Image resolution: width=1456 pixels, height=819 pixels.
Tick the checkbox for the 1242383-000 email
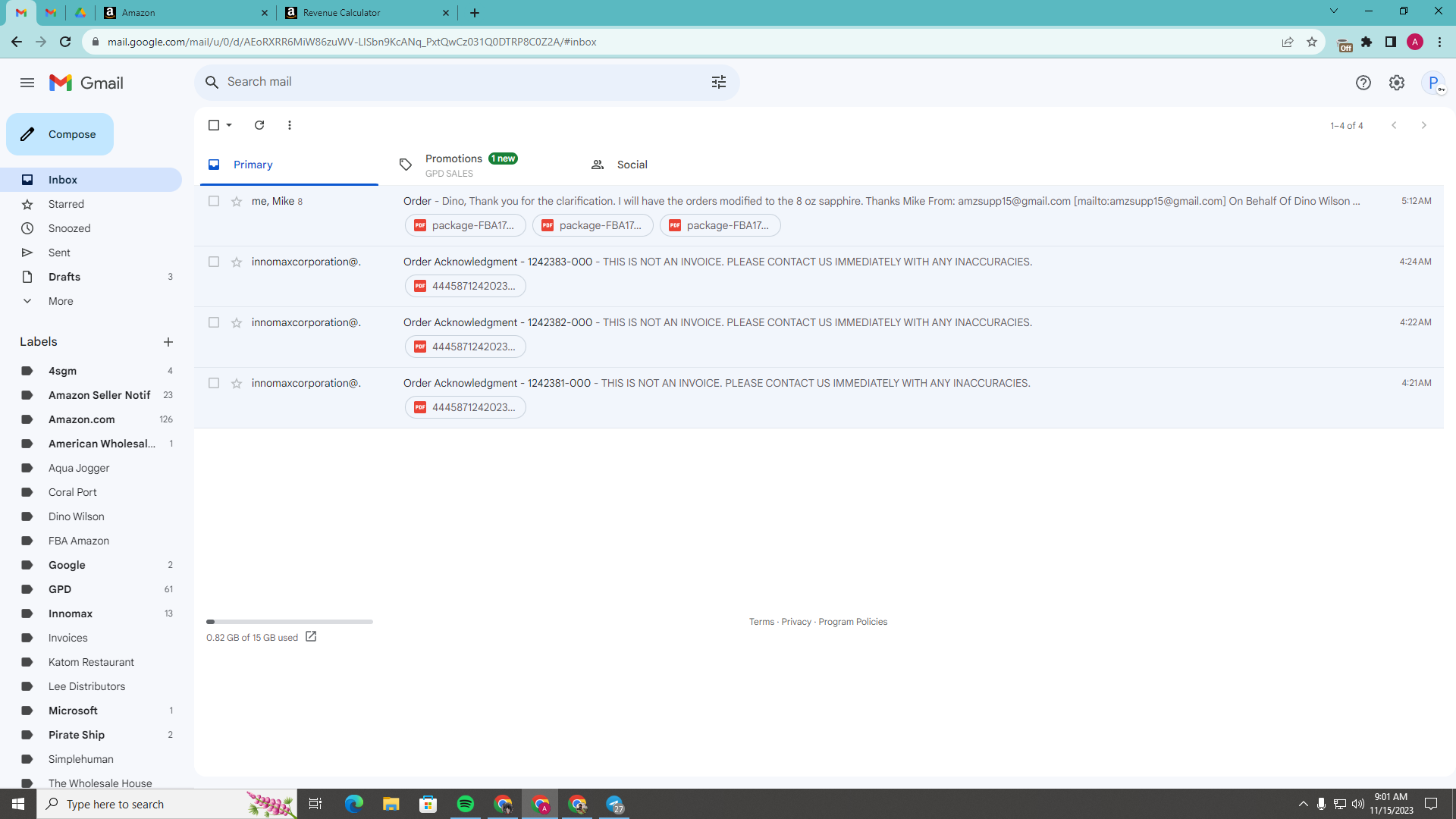214,262
